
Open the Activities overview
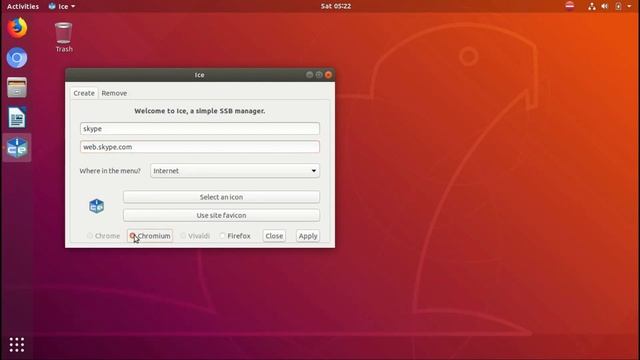(x=23, y=6)
